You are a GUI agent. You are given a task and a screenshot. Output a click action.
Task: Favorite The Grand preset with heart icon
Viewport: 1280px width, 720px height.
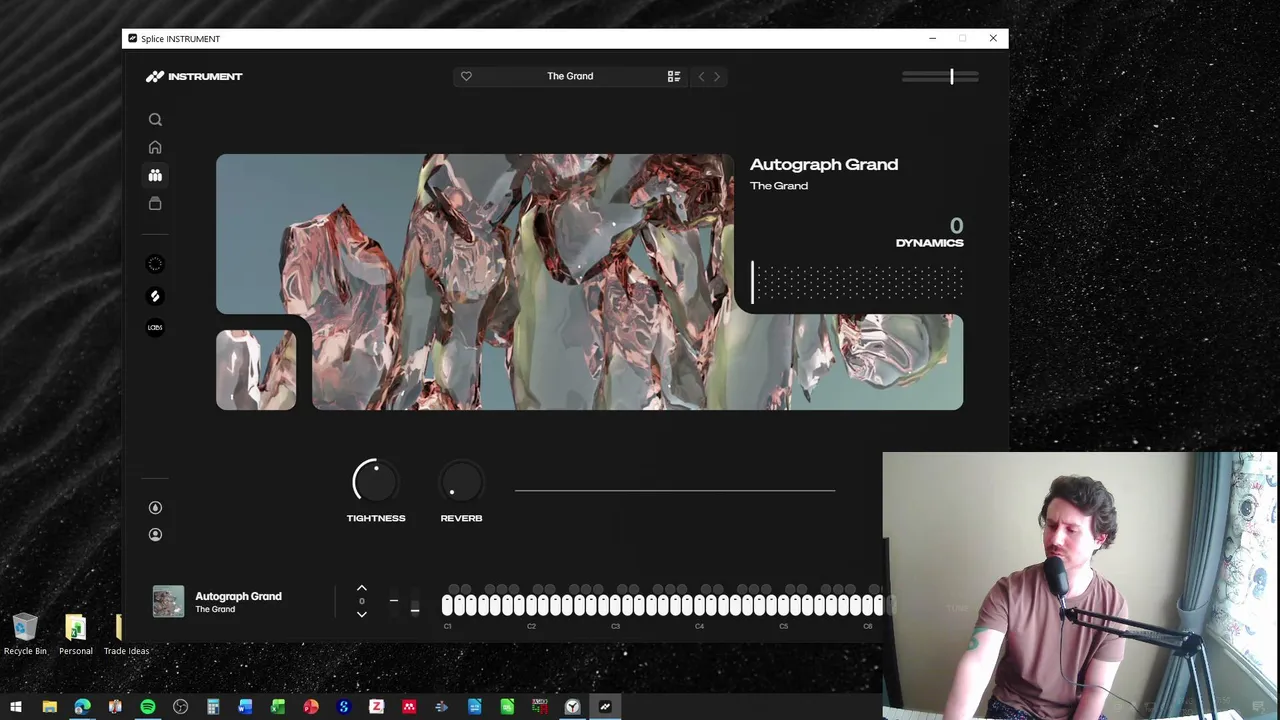point(466,76)
